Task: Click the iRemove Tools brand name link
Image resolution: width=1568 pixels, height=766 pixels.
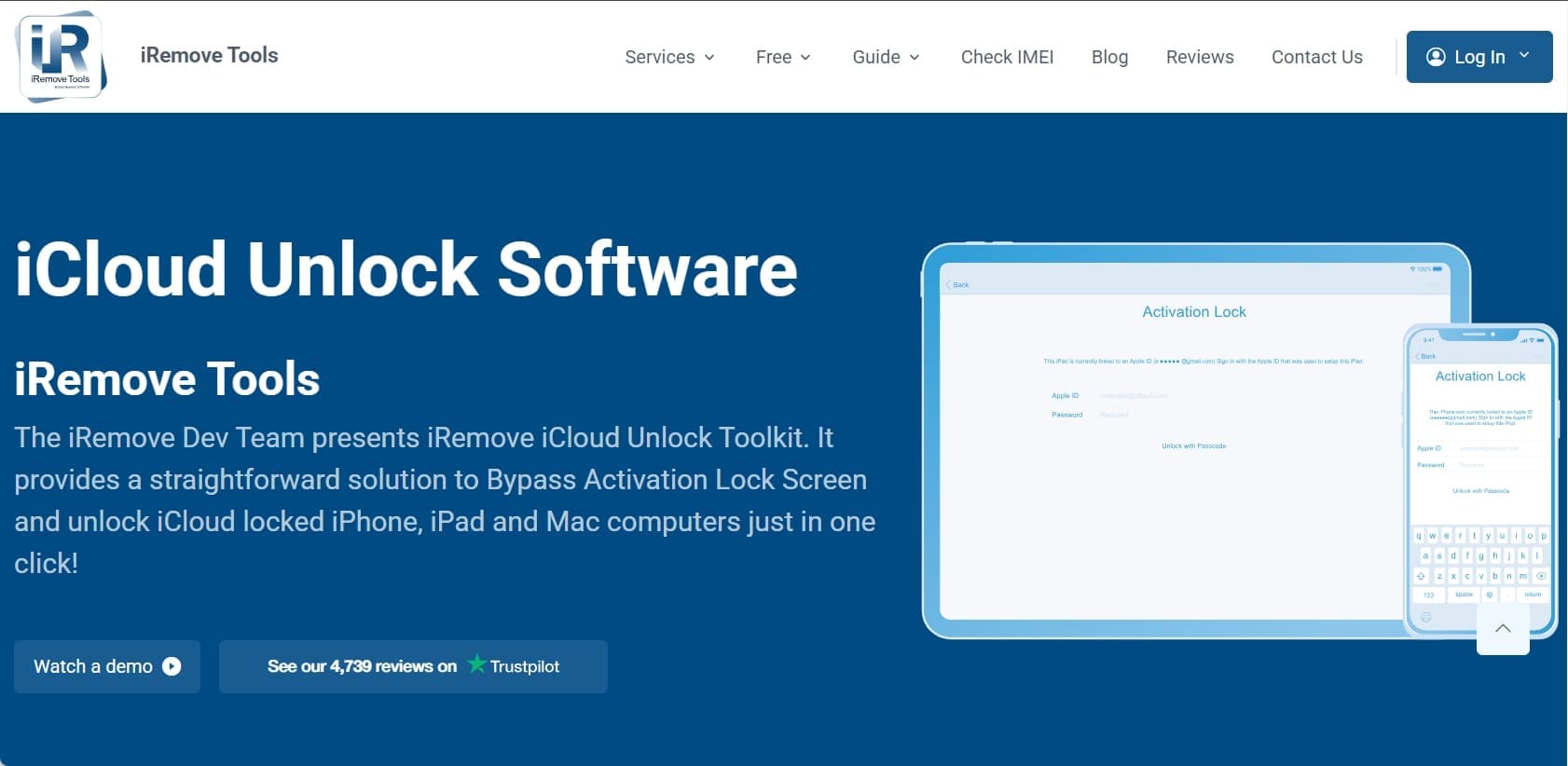Action: click(209, 55)
